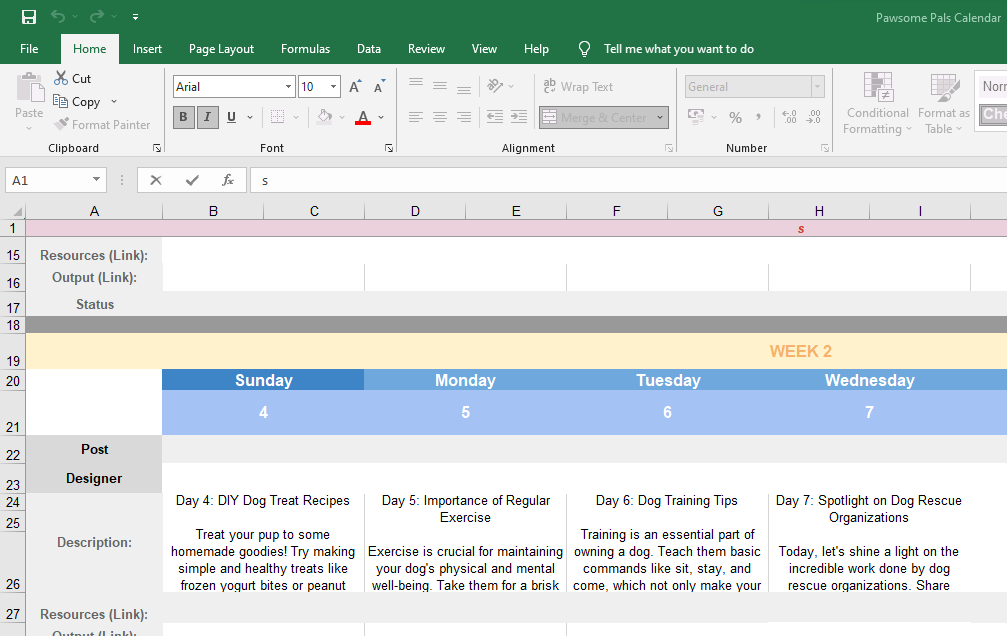
Task: Click the Accounting Number Format icon
Action: (696, 117)
